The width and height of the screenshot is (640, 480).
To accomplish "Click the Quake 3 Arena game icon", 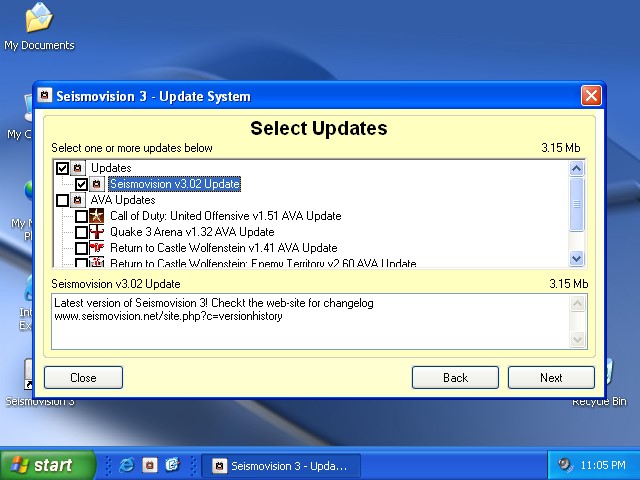I will [97, 232].
